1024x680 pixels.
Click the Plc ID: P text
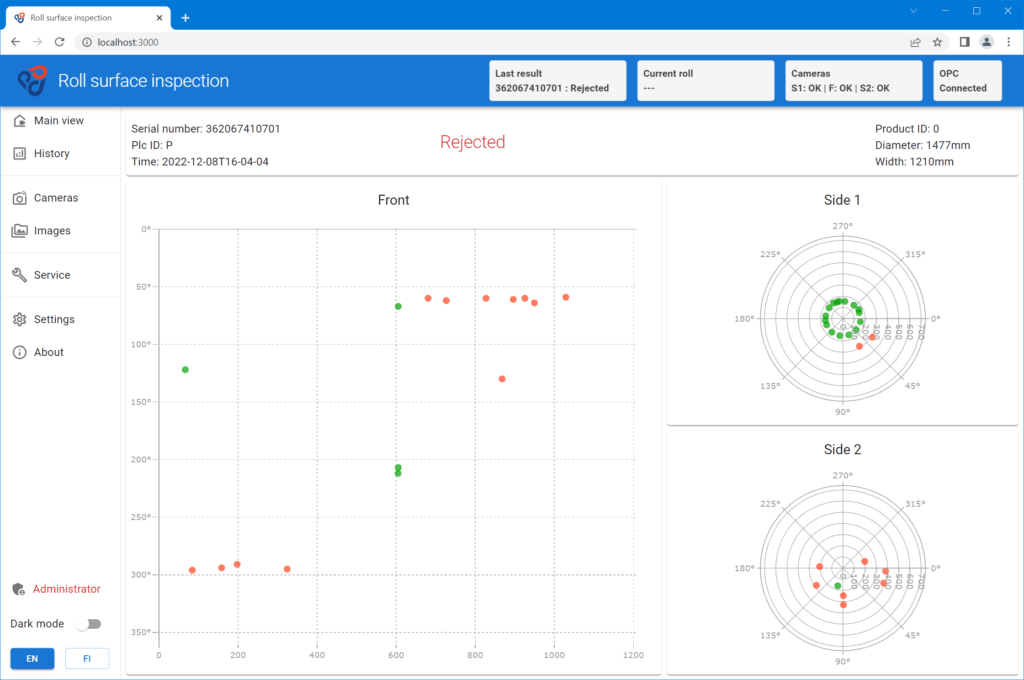pyautogui.click(x=152, y=145)
